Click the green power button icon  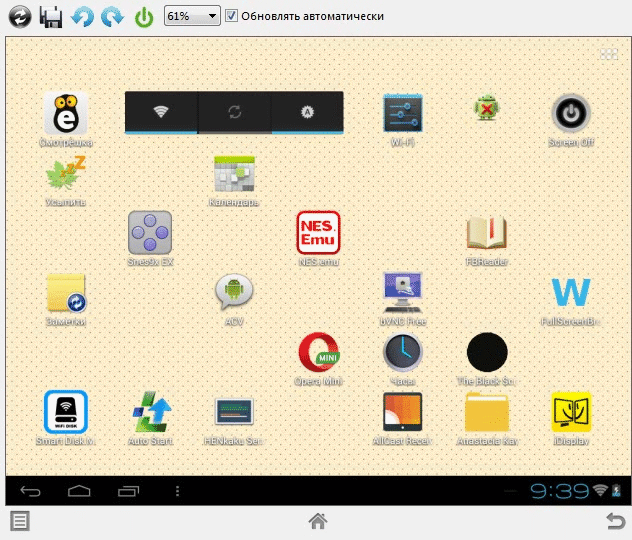[144, 17]
